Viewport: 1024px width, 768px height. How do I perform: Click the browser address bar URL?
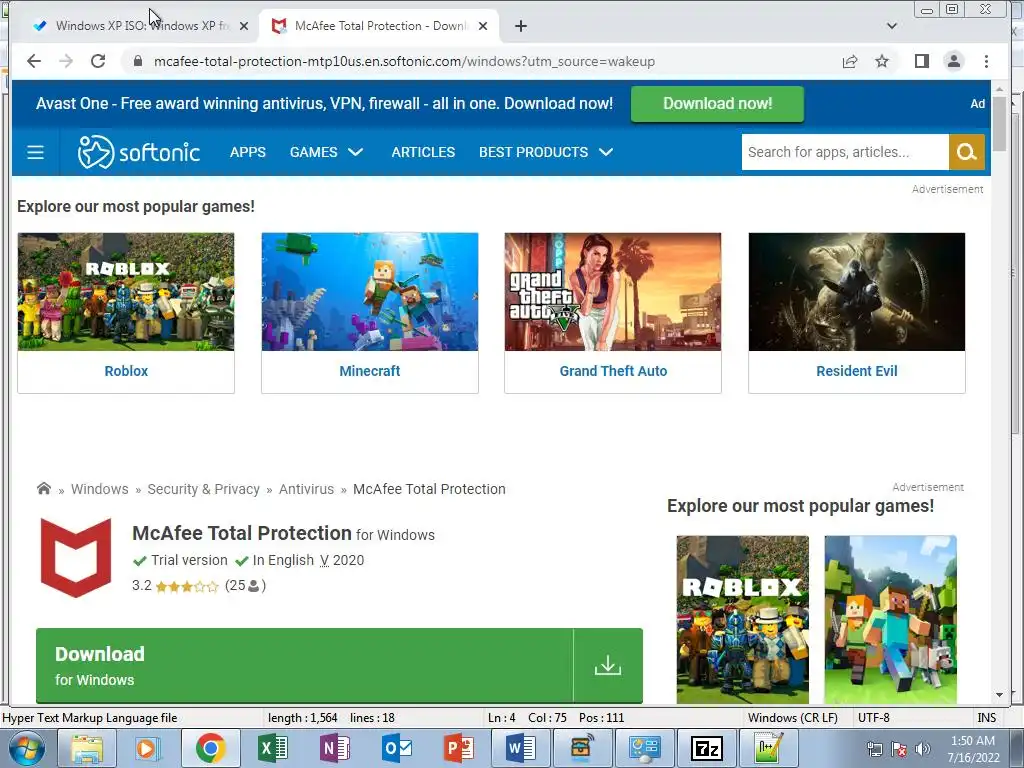[x=404, y=61]
